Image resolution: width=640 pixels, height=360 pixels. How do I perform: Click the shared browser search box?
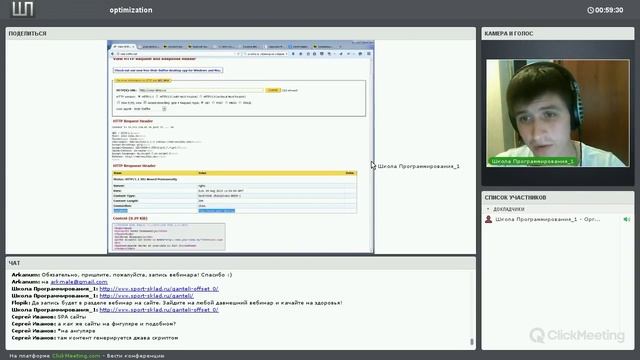point(265,54)
